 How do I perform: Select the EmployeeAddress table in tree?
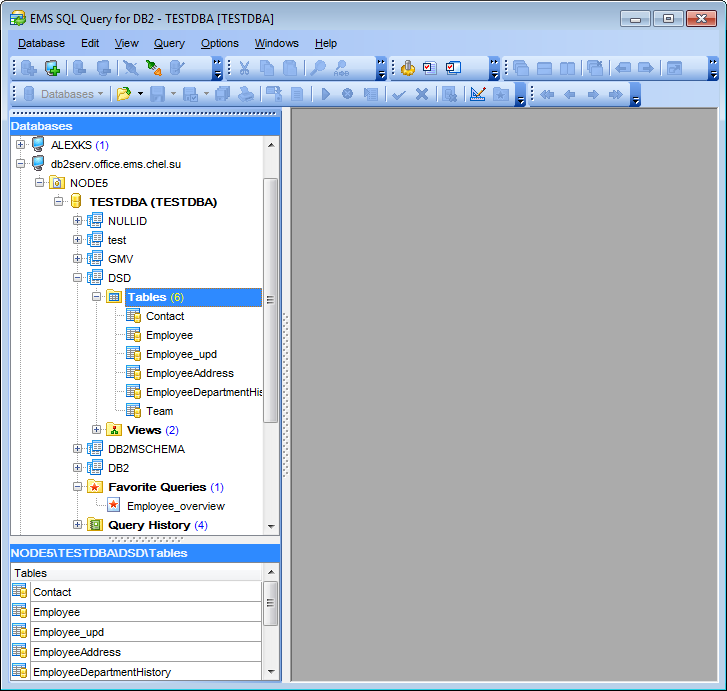coord(189,373)
